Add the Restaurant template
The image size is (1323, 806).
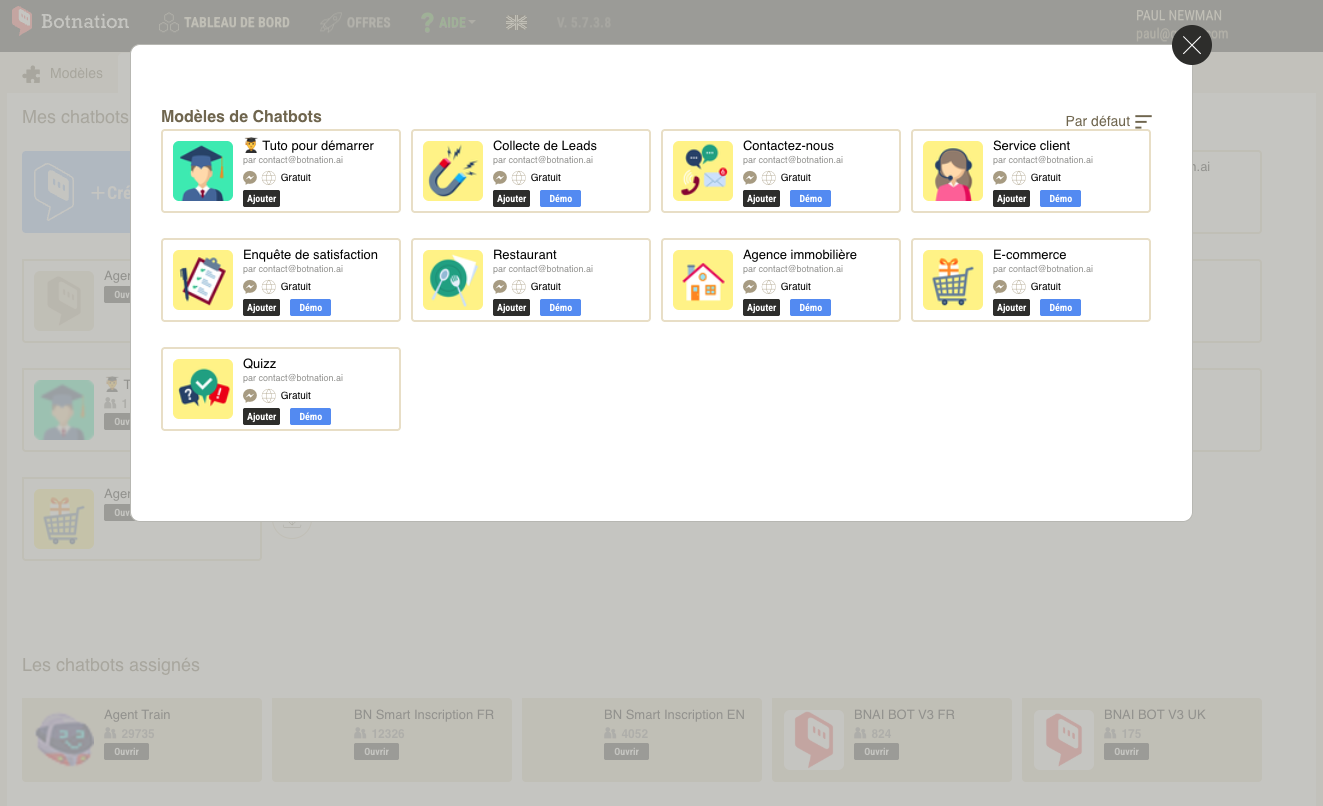click(x=511, y=308)
